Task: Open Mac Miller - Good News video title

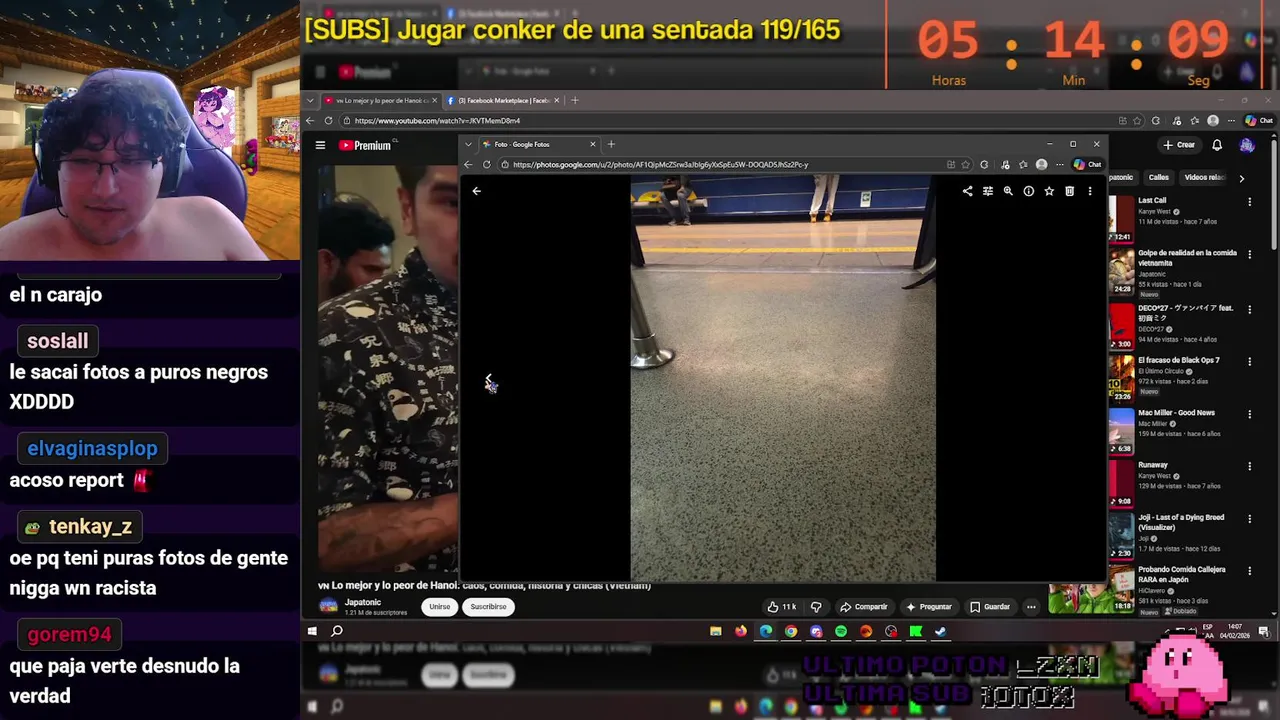Action: click(1176, 413)
